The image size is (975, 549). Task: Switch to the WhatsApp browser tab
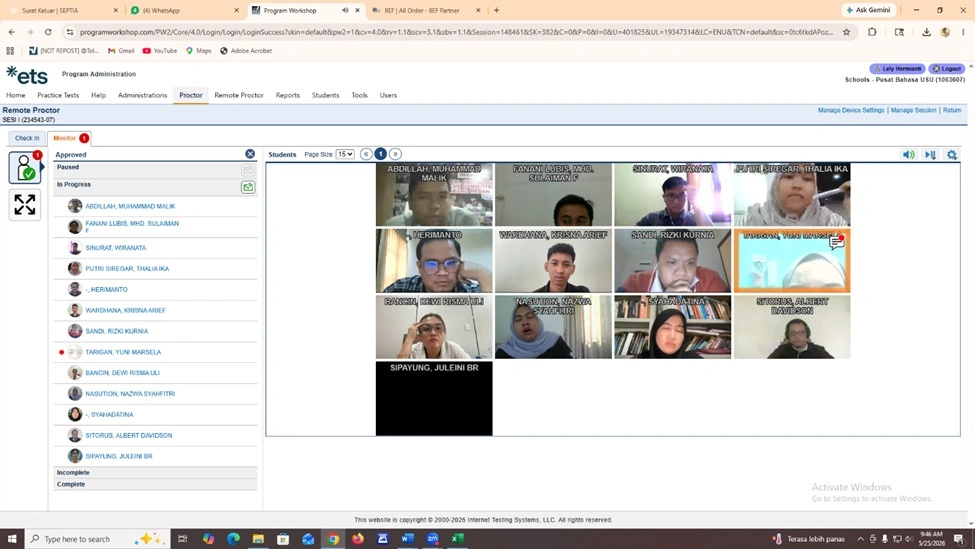[x=185, y=11]
